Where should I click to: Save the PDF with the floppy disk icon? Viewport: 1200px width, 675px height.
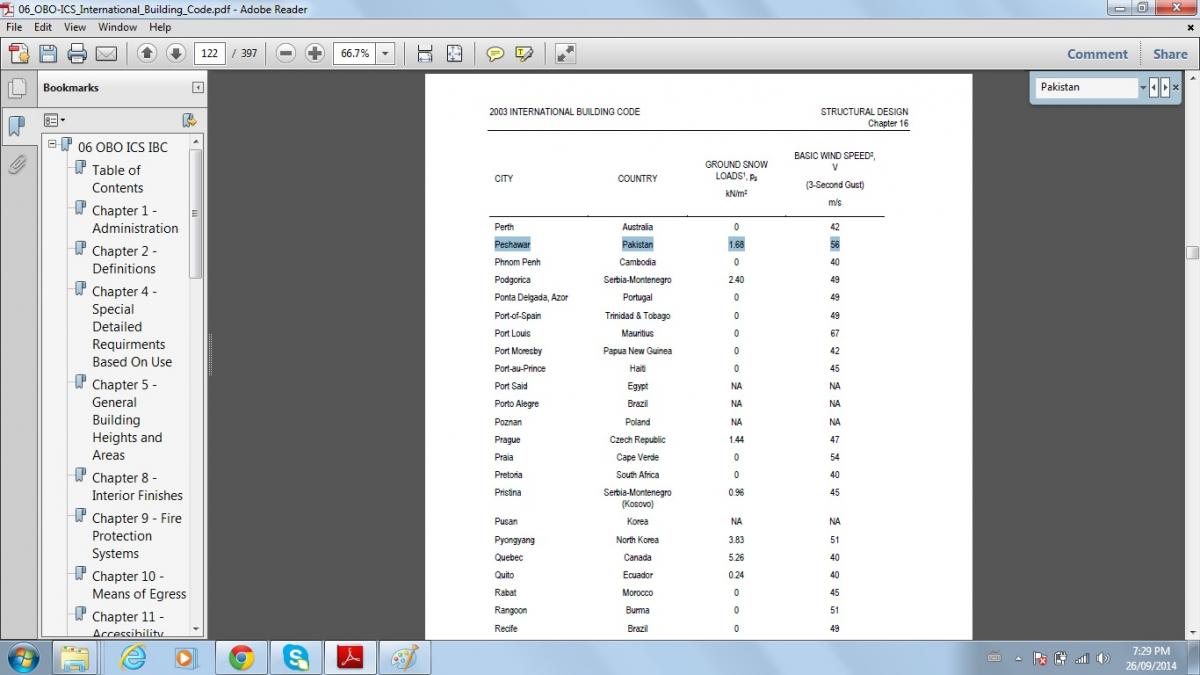[x=49, y=54]
